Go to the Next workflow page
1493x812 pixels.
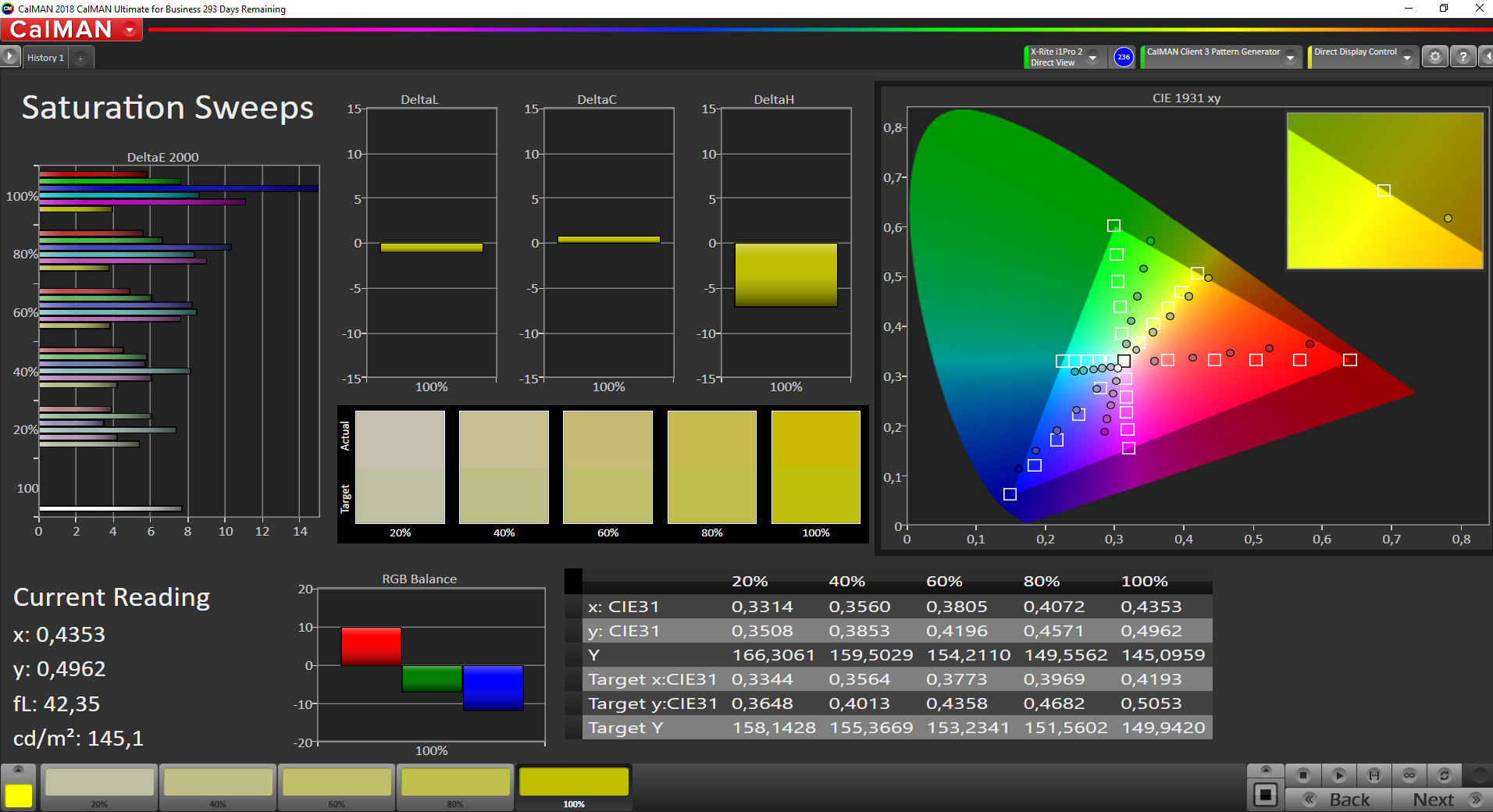pos(1443,800)
